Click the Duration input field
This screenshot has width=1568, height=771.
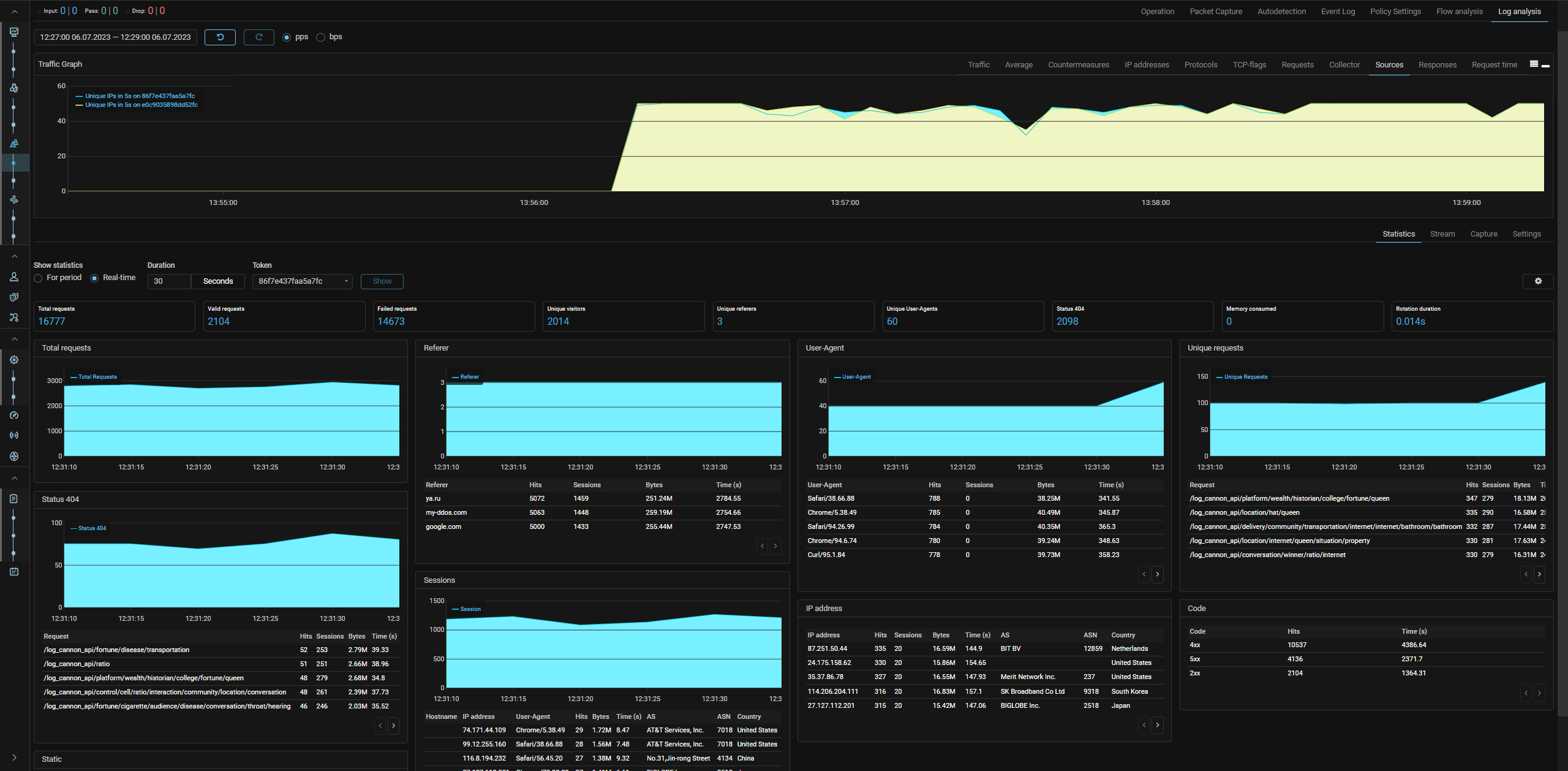click(170, 281)
